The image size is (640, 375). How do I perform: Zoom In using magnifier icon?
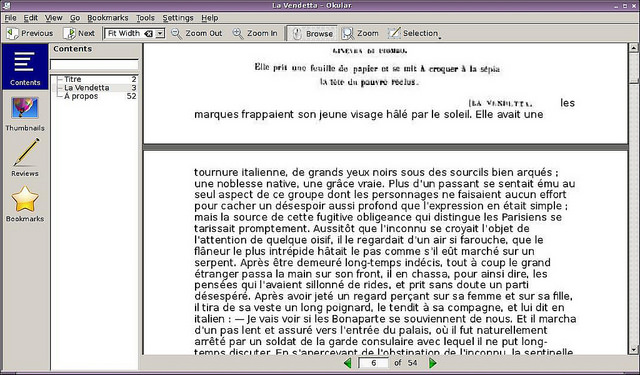[x=255, y=33]
